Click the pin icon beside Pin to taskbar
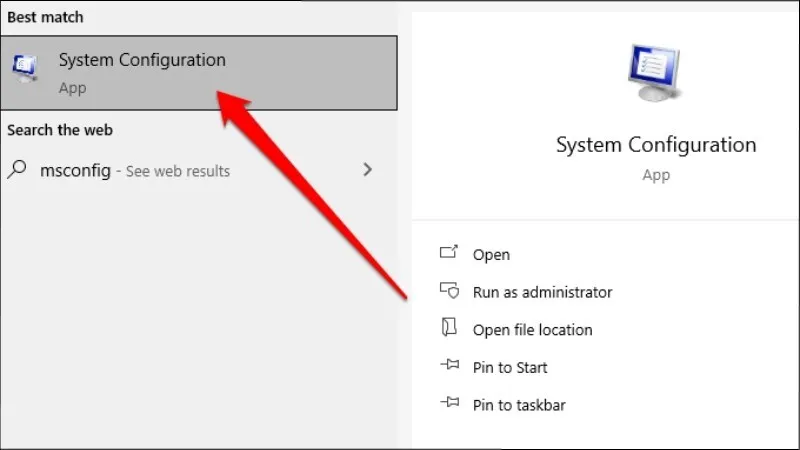 tap(449, 404)
